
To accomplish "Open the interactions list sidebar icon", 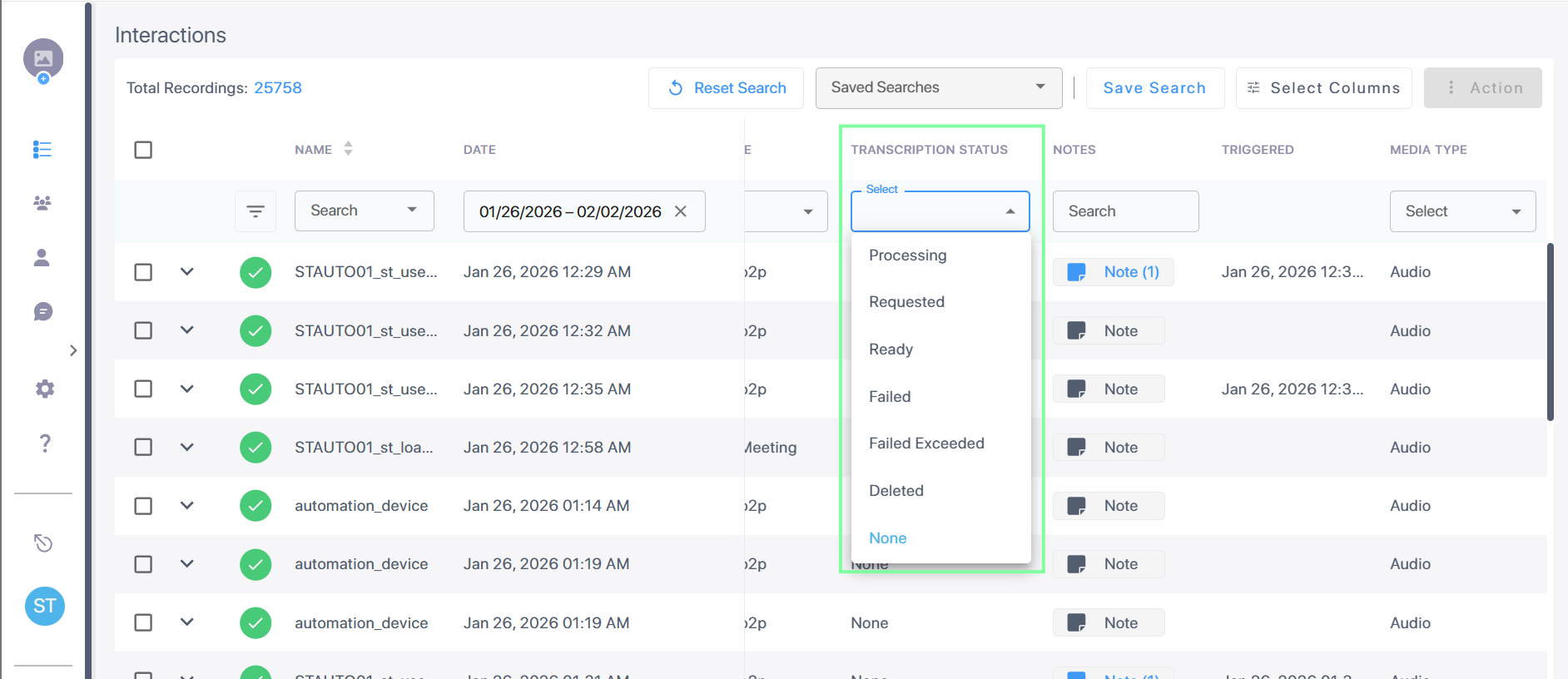I will pos(42,149).
